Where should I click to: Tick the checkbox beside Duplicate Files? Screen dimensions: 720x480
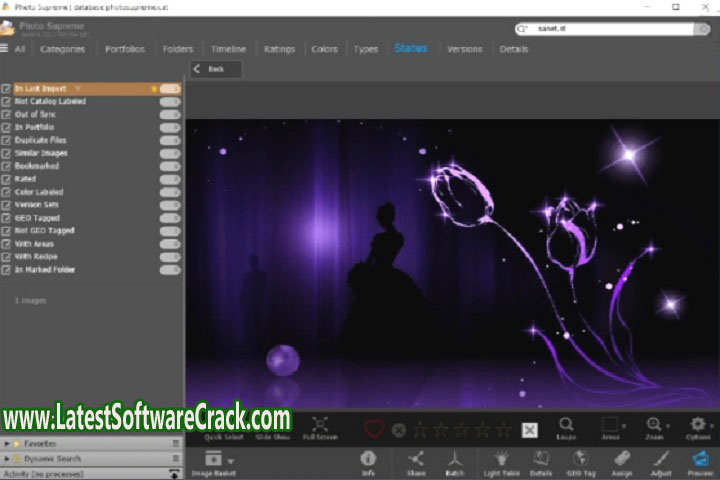6,140
